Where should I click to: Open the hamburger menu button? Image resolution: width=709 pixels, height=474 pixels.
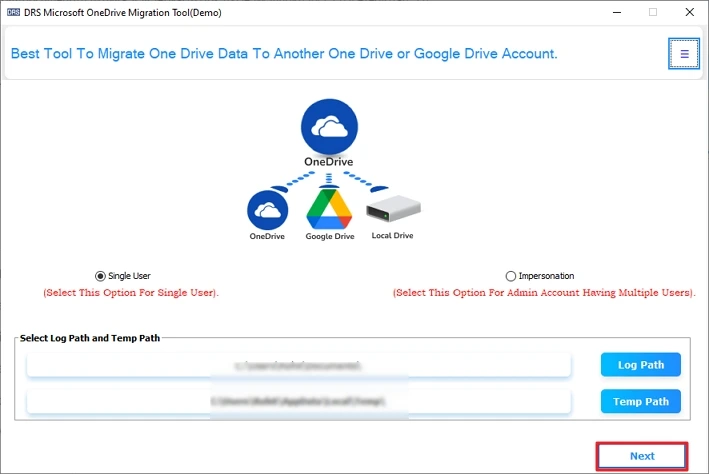point(684,54)
